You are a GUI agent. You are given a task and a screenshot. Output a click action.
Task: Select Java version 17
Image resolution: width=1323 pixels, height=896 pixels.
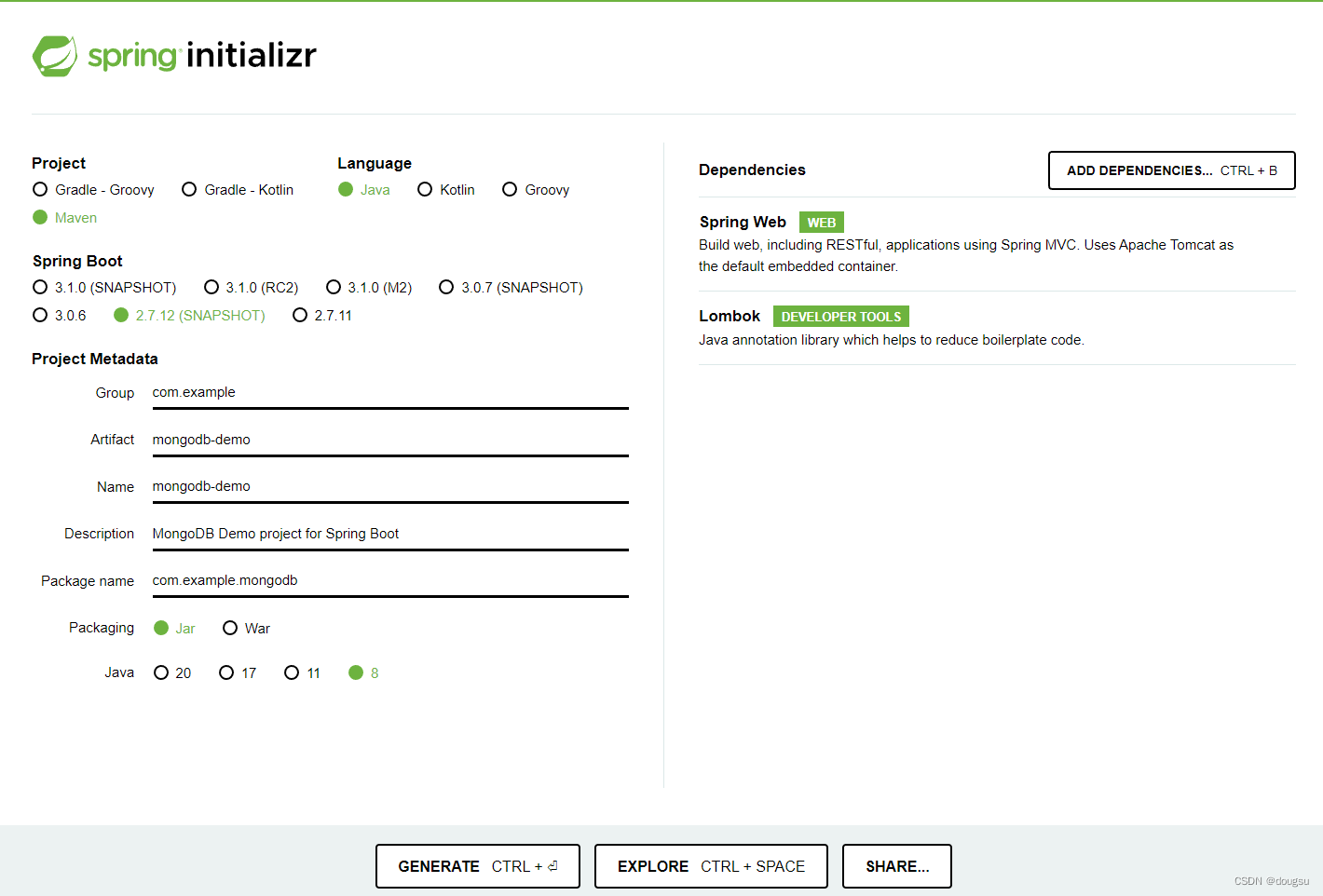[x=238, y=673]
